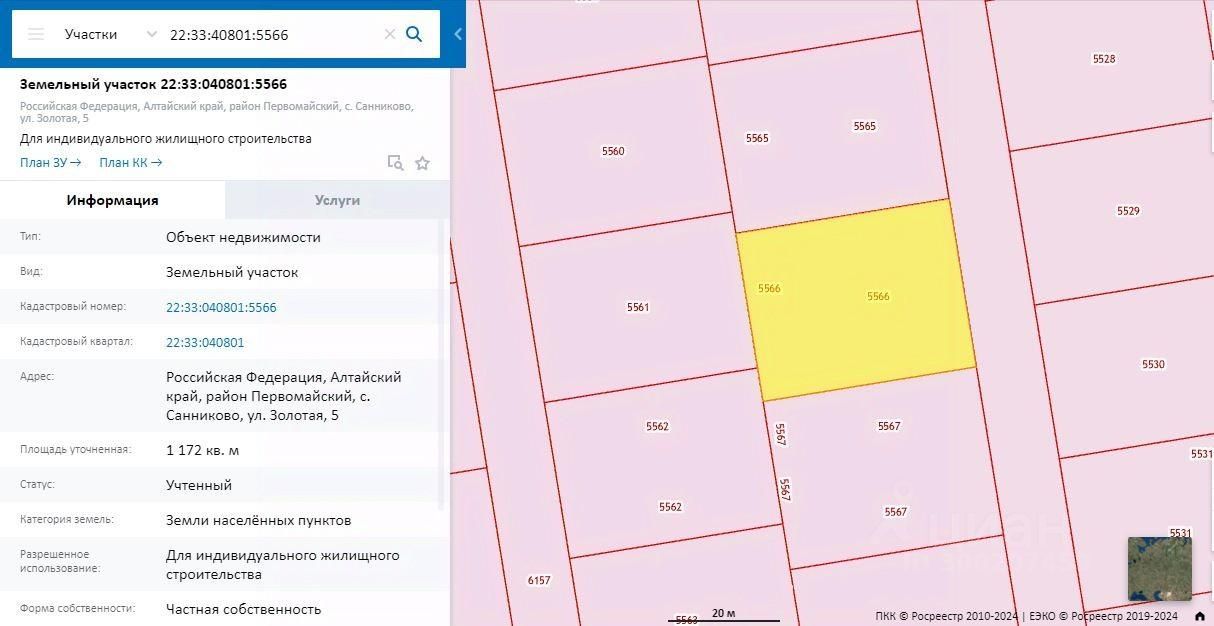Select parcel 5530 on the map
This screenshot has width=1214, height=626.
click(x=1152, y=365)
